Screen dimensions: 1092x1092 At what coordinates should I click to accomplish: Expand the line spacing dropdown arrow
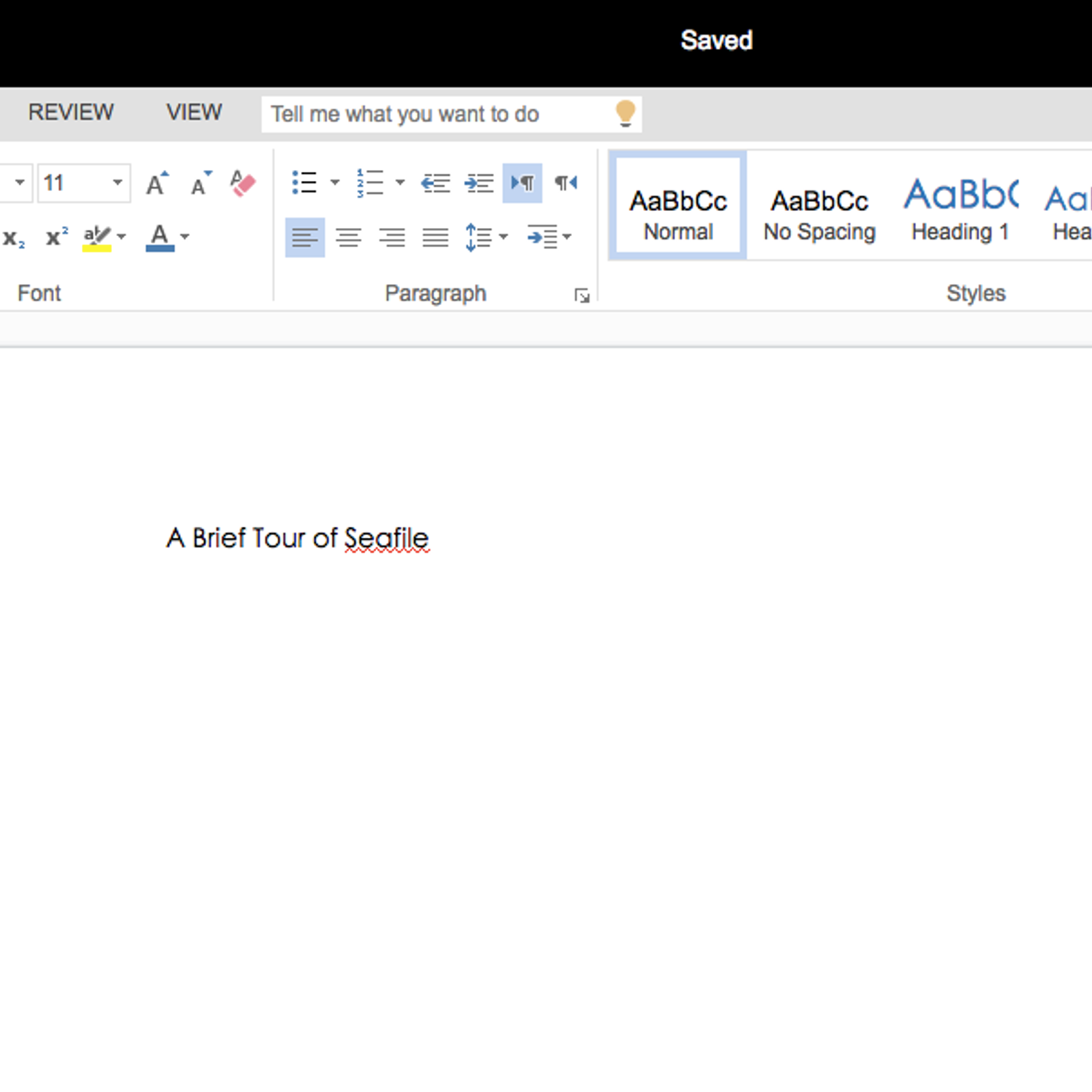pyautogui.click(x=504, y=237)
